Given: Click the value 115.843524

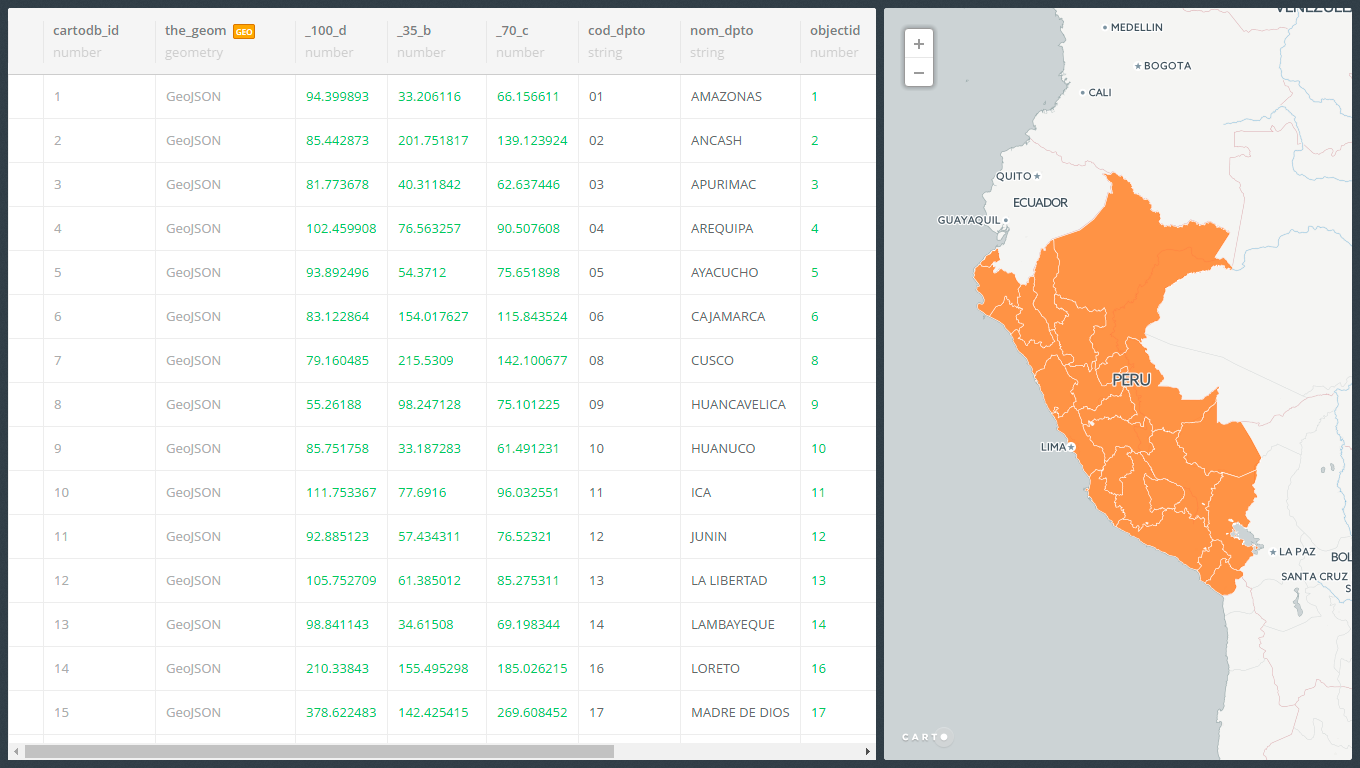Looking at the screenshot, I should pyautogui.click(x=532, y=317).
